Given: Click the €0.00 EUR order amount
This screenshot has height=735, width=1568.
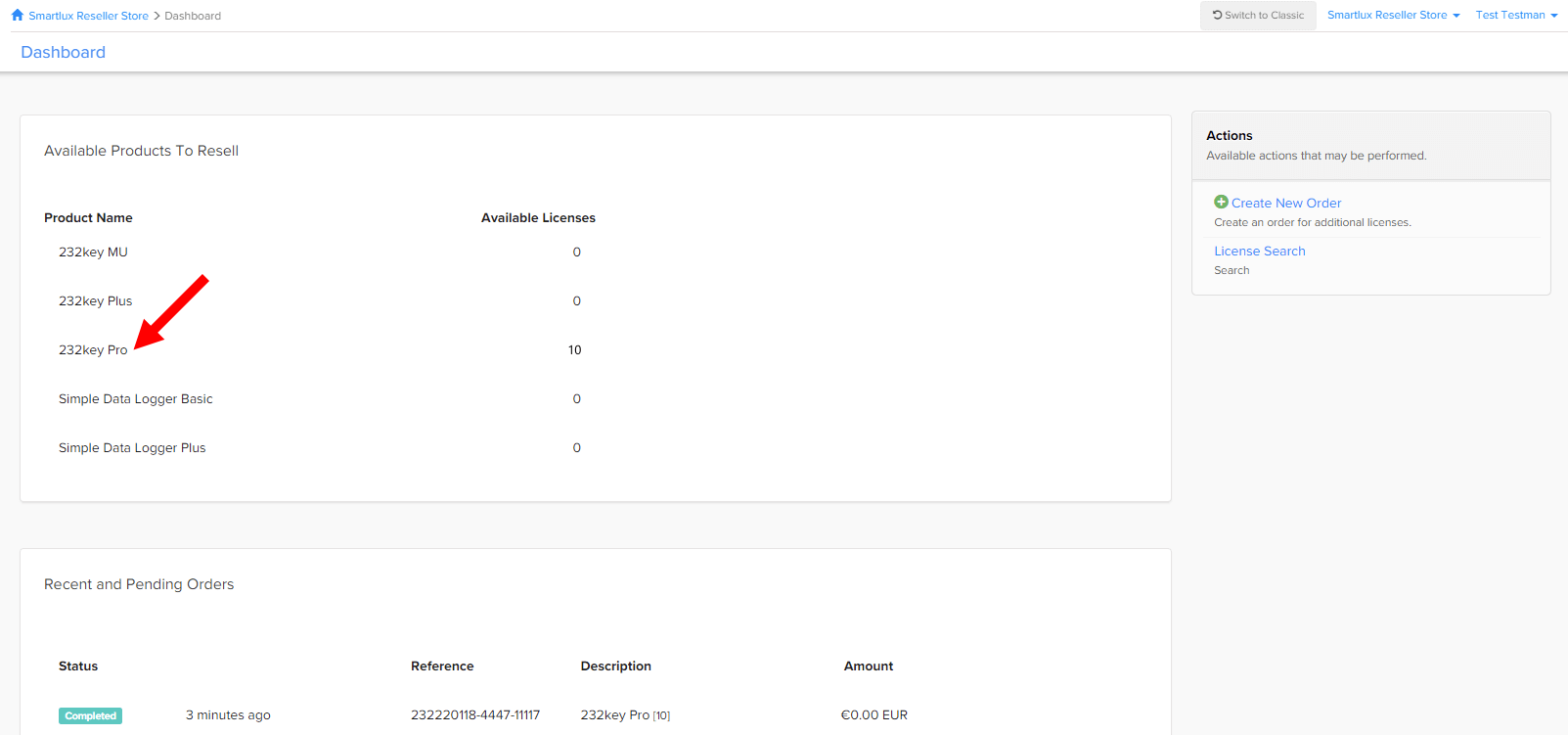Looking at the screenshot, I should (x=874, y=714).
